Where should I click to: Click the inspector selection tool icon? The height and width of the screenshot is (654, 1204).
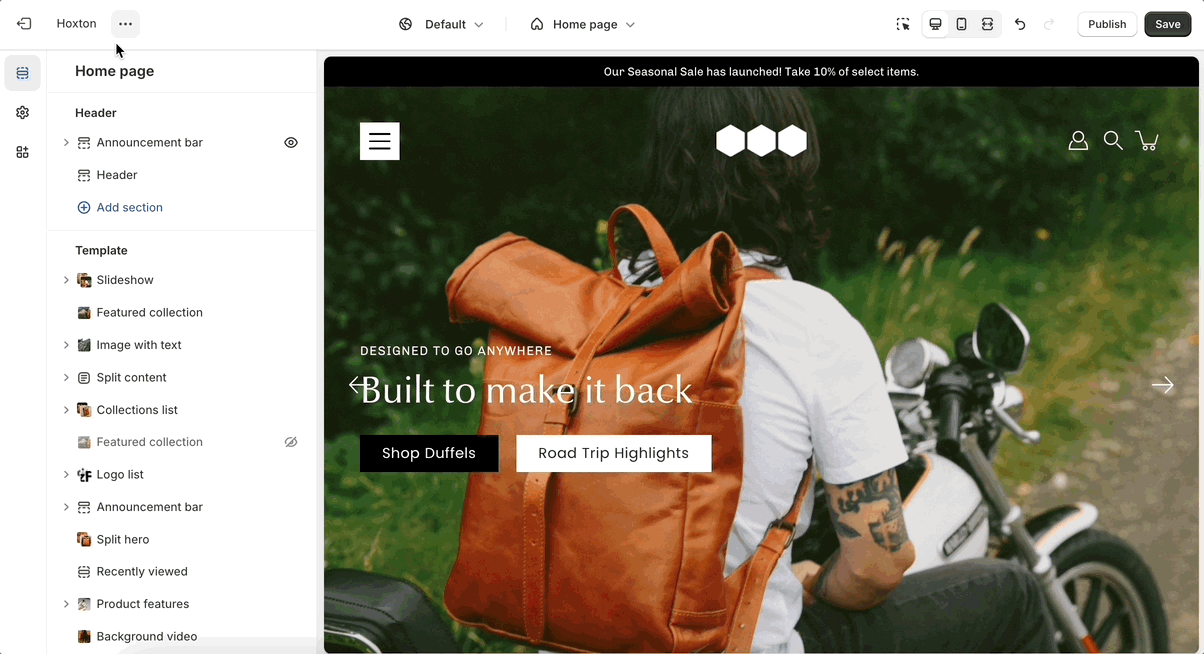tap(903, 24)
